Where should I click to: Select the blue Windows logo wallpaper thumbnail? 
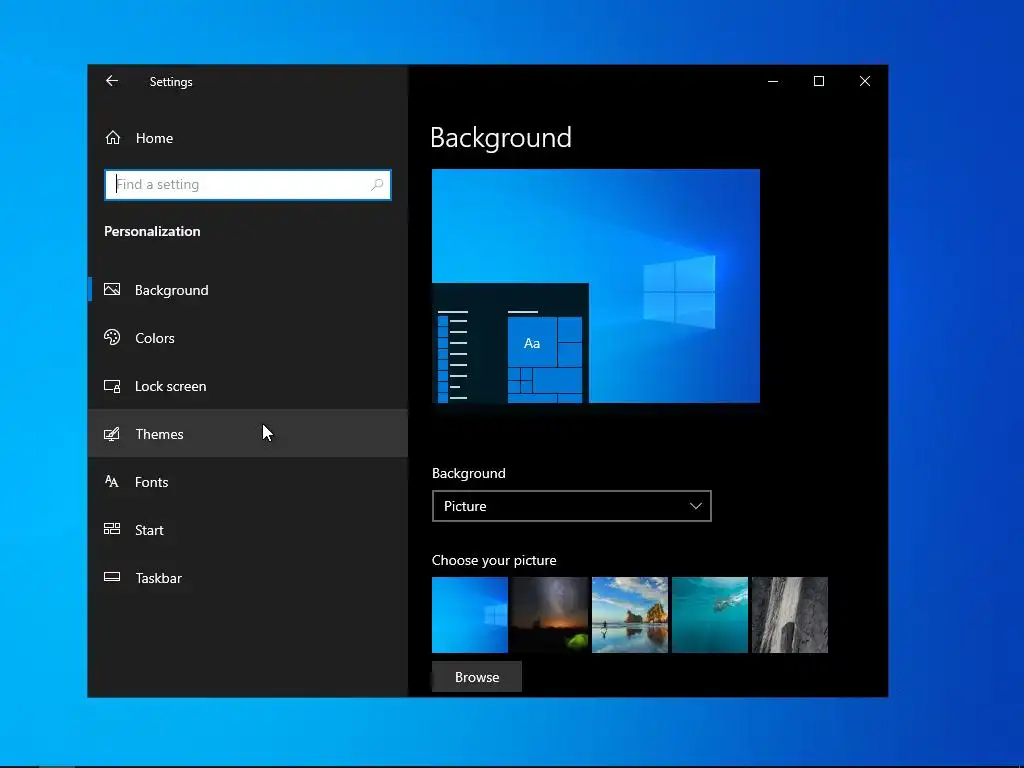(470, 615)
